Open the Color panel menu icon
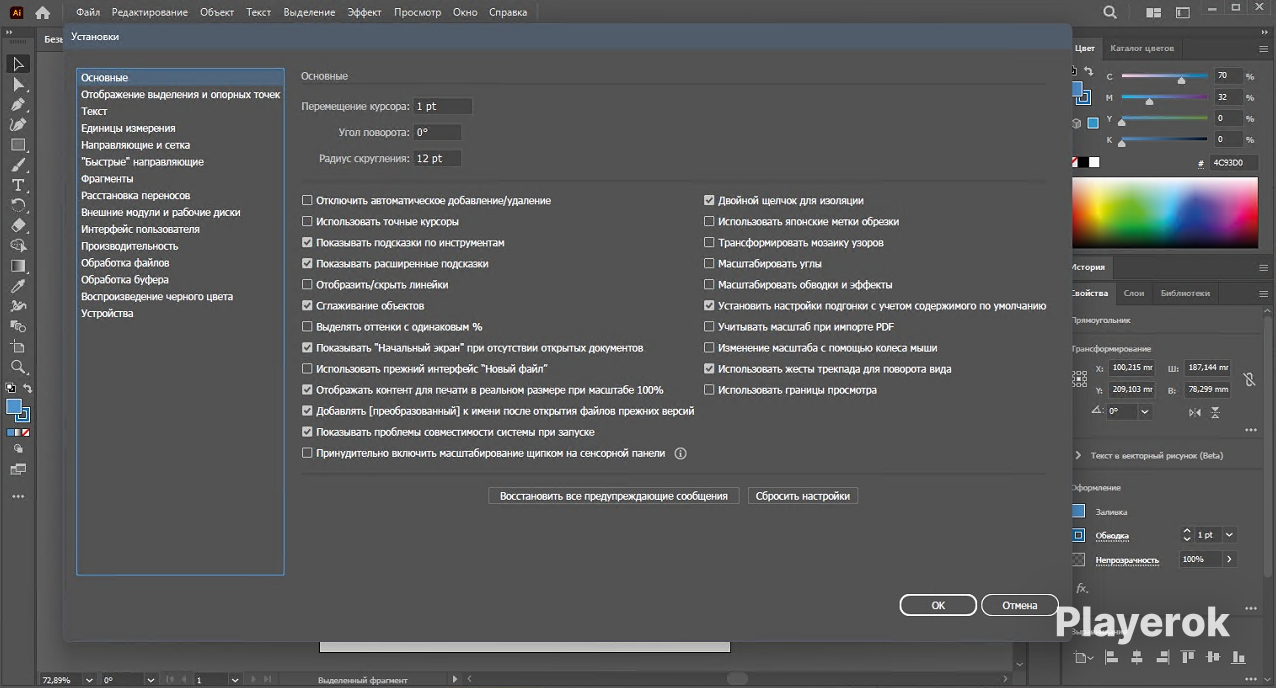 pyautogui.click(x=1263, y=47)
